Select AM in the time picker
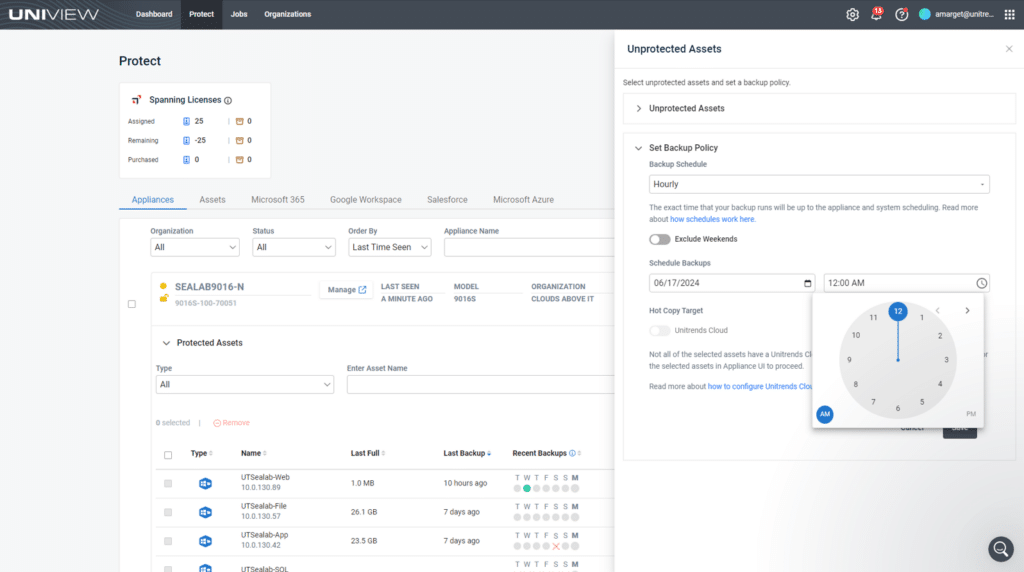 point(825,414)
